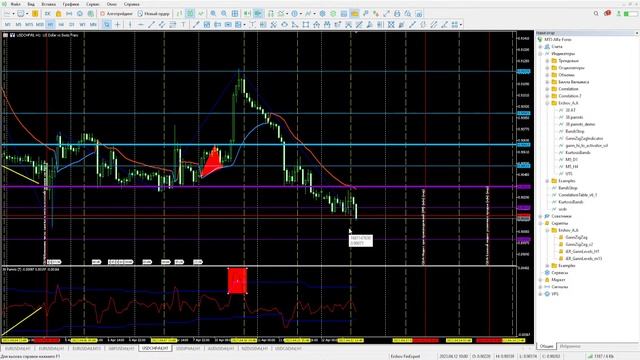Viewport: 640px width, 360px height.
Task: Open the new chart dropdown arrow
Action: pyautogui.click(x=13, y=13)
